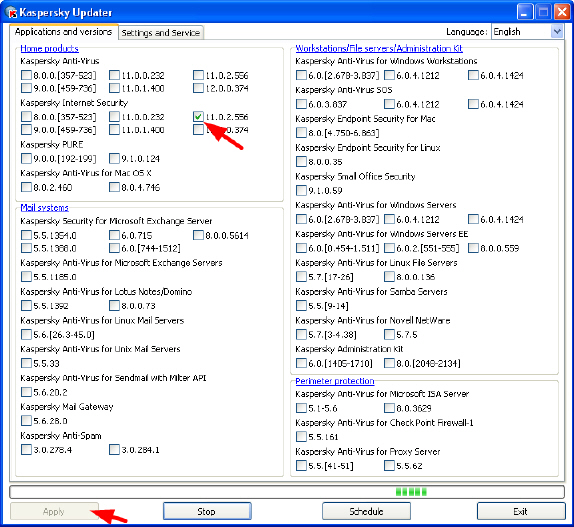Check Small Office Security 9.1.0.59
574x527 pixels.
click(x=301, y=190)
